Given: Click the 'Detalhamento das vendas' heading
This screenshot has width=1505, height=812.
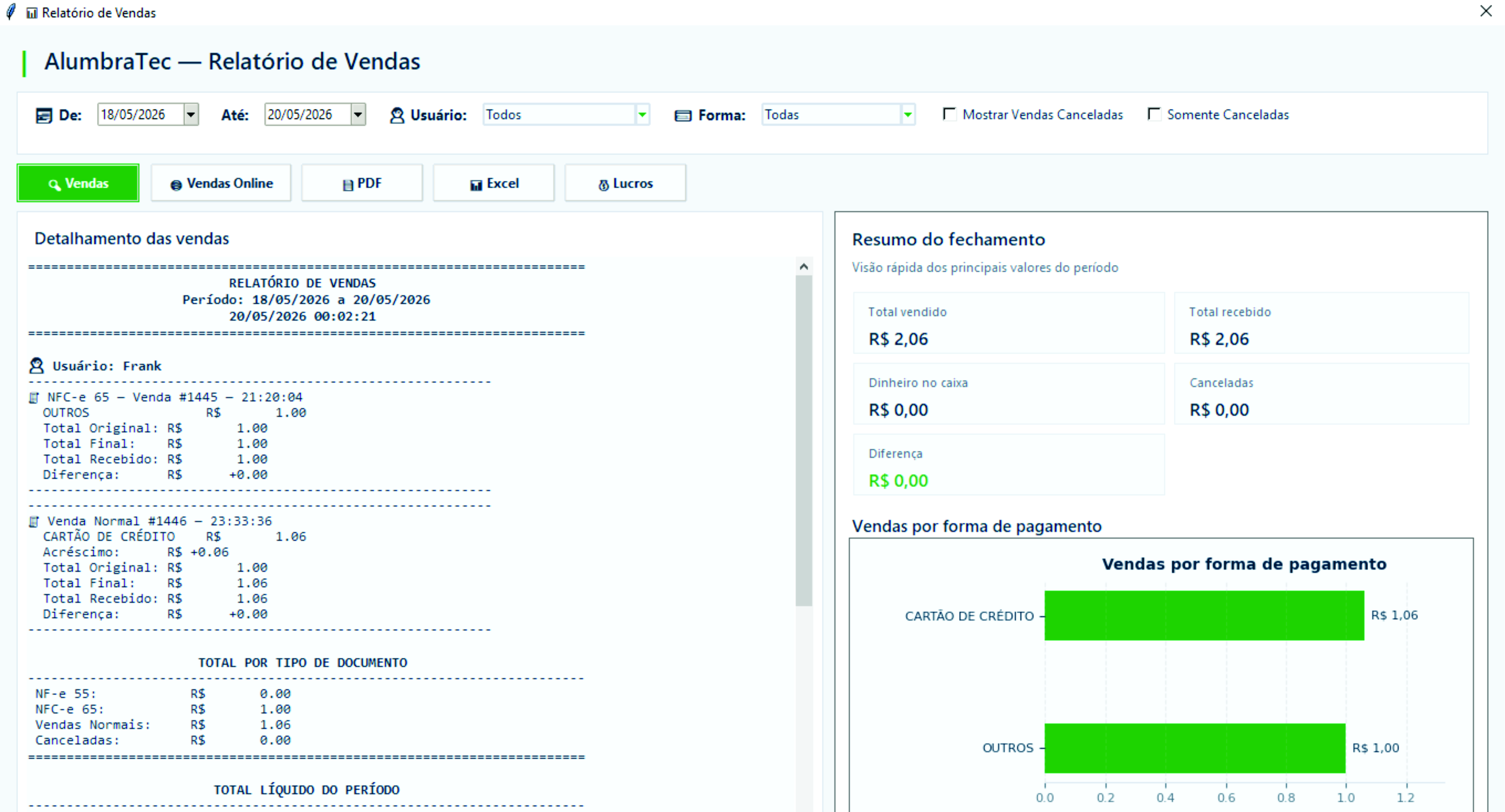Looking at the screenshot, I should pos(131,239).
